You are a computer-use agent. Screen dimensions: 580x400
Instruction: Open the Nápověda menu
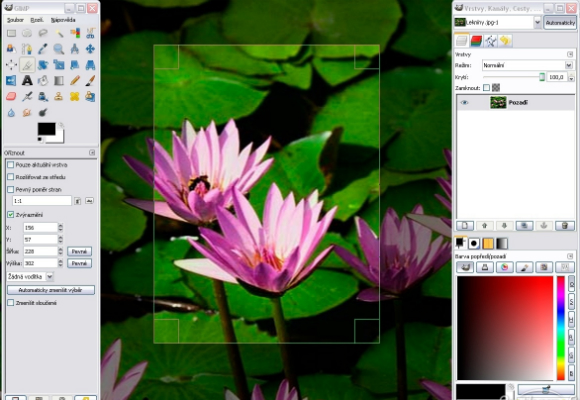pos(63,20)
